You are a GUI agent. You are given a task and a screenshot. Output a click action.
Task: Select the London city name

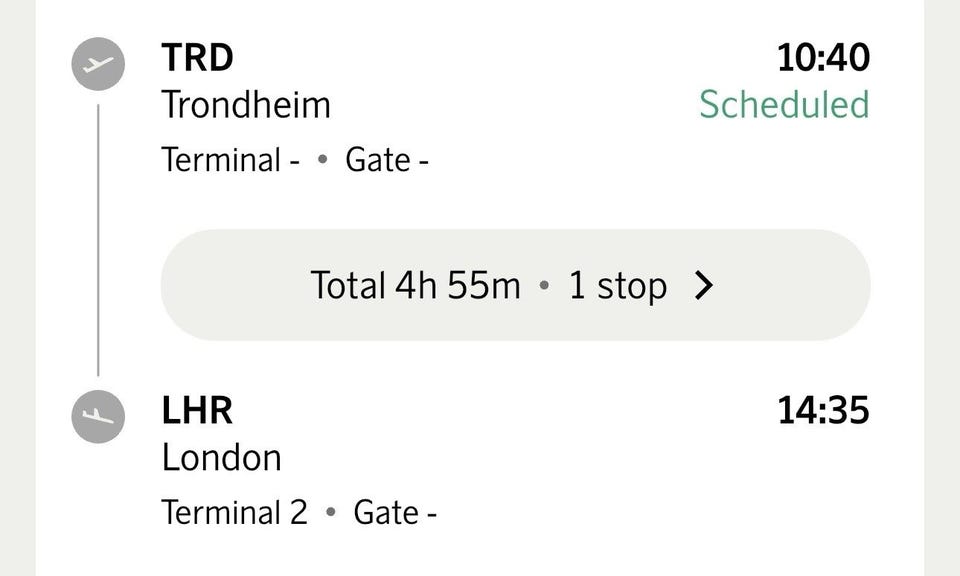[222, 458]
